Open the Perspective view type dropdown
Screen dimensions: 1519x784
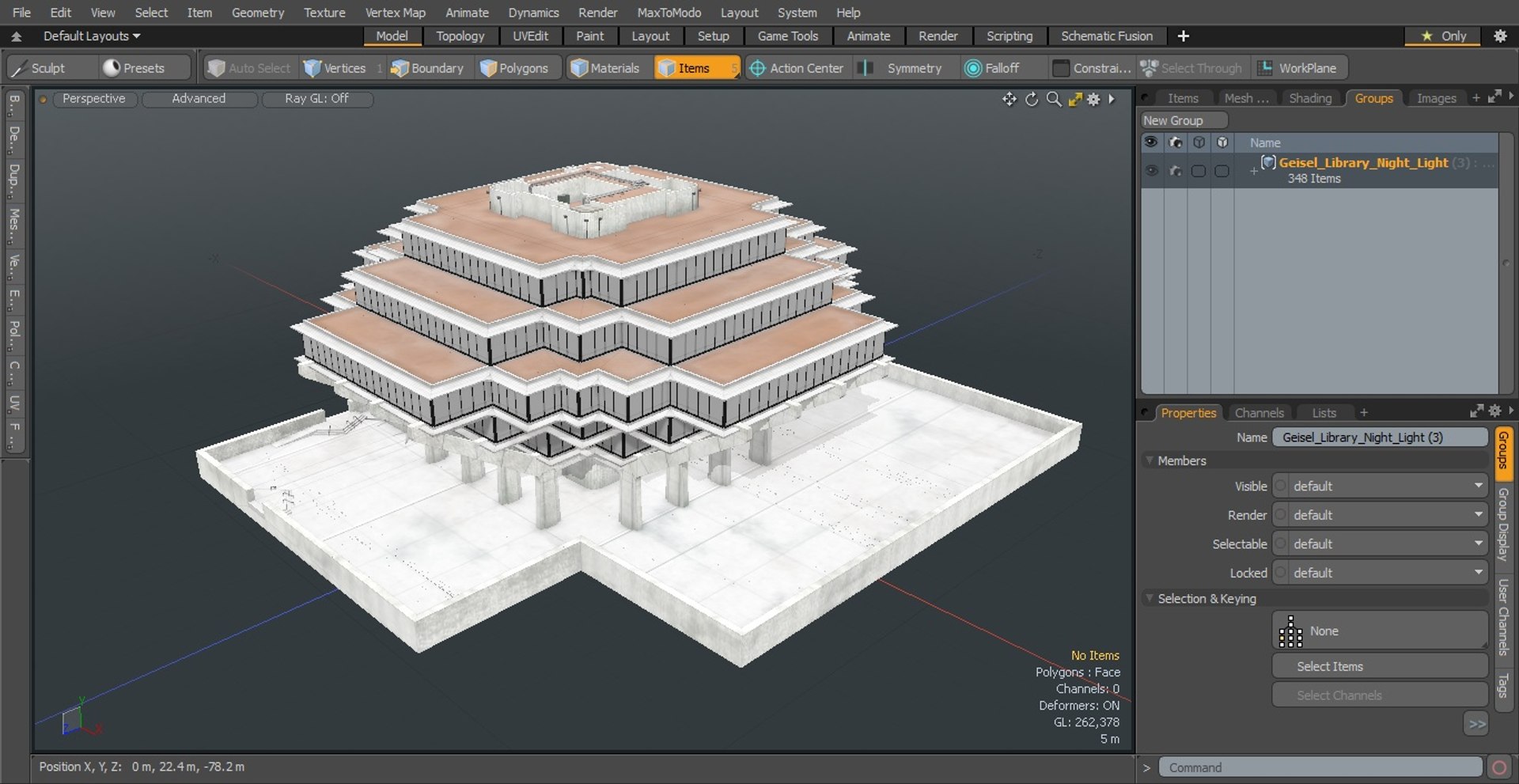click(x=93, y=99)
